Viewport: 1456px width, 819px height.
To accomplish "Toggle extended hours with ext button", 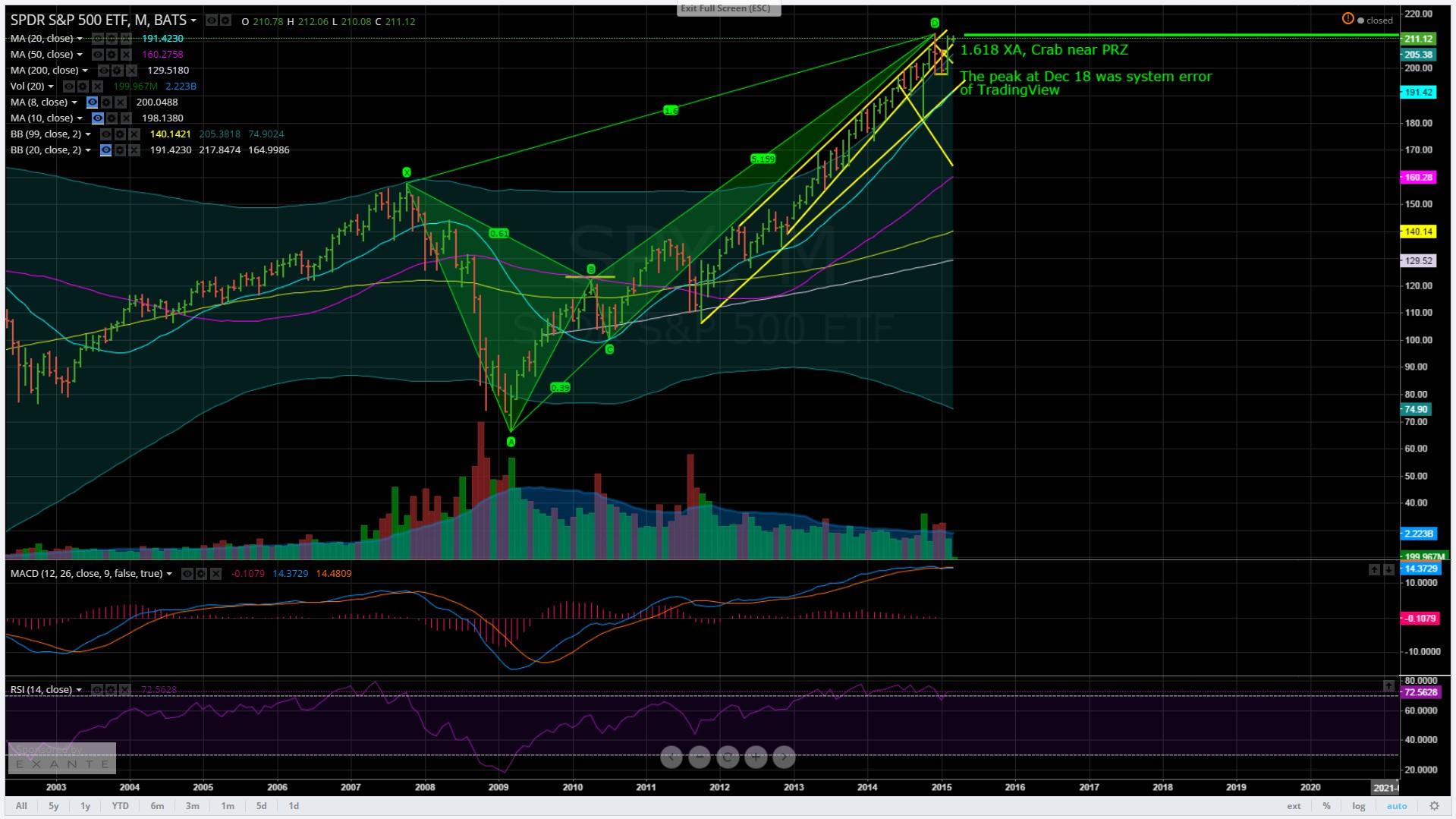I will (1294, 805).
